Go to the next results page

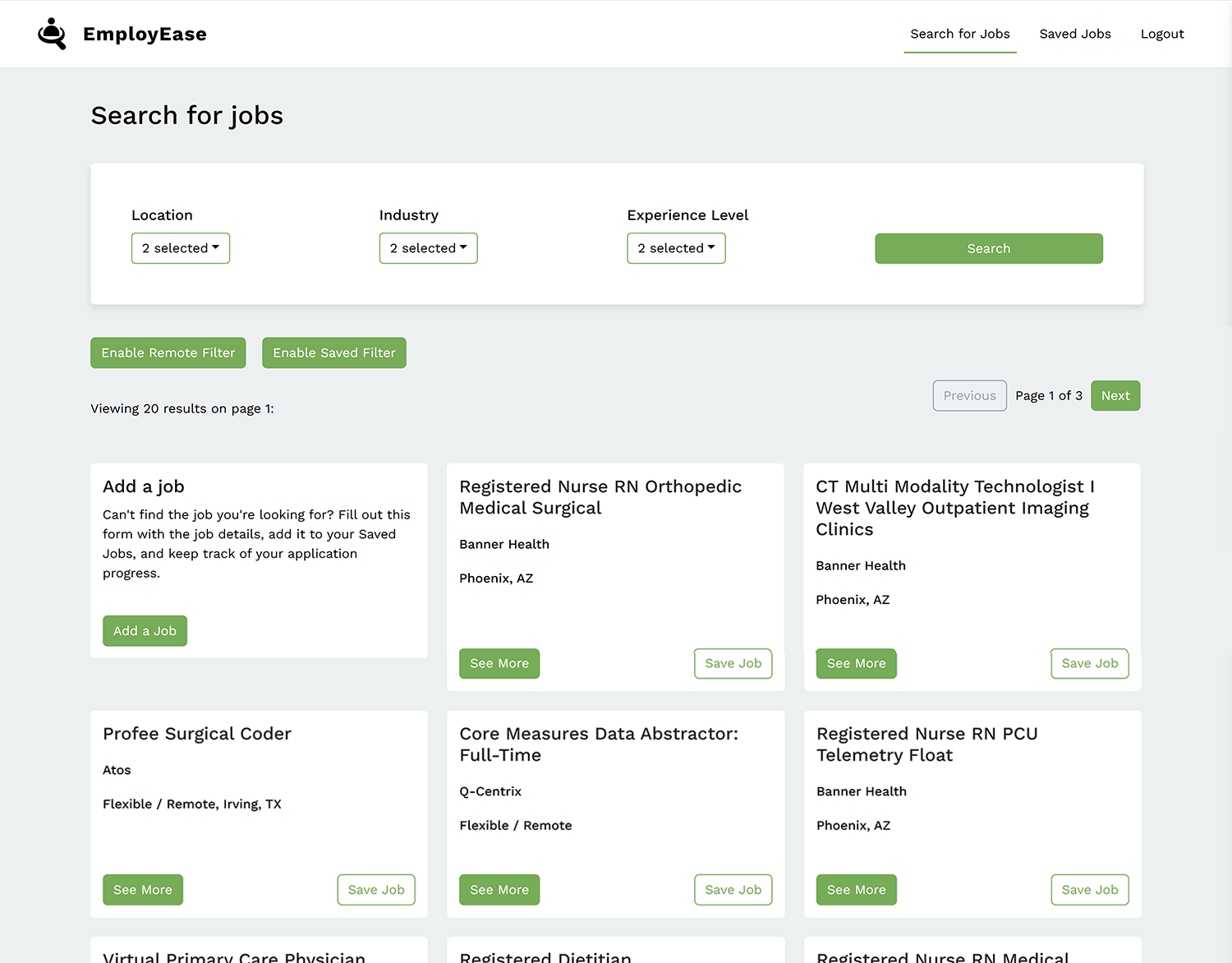(x=1115, y=395)
